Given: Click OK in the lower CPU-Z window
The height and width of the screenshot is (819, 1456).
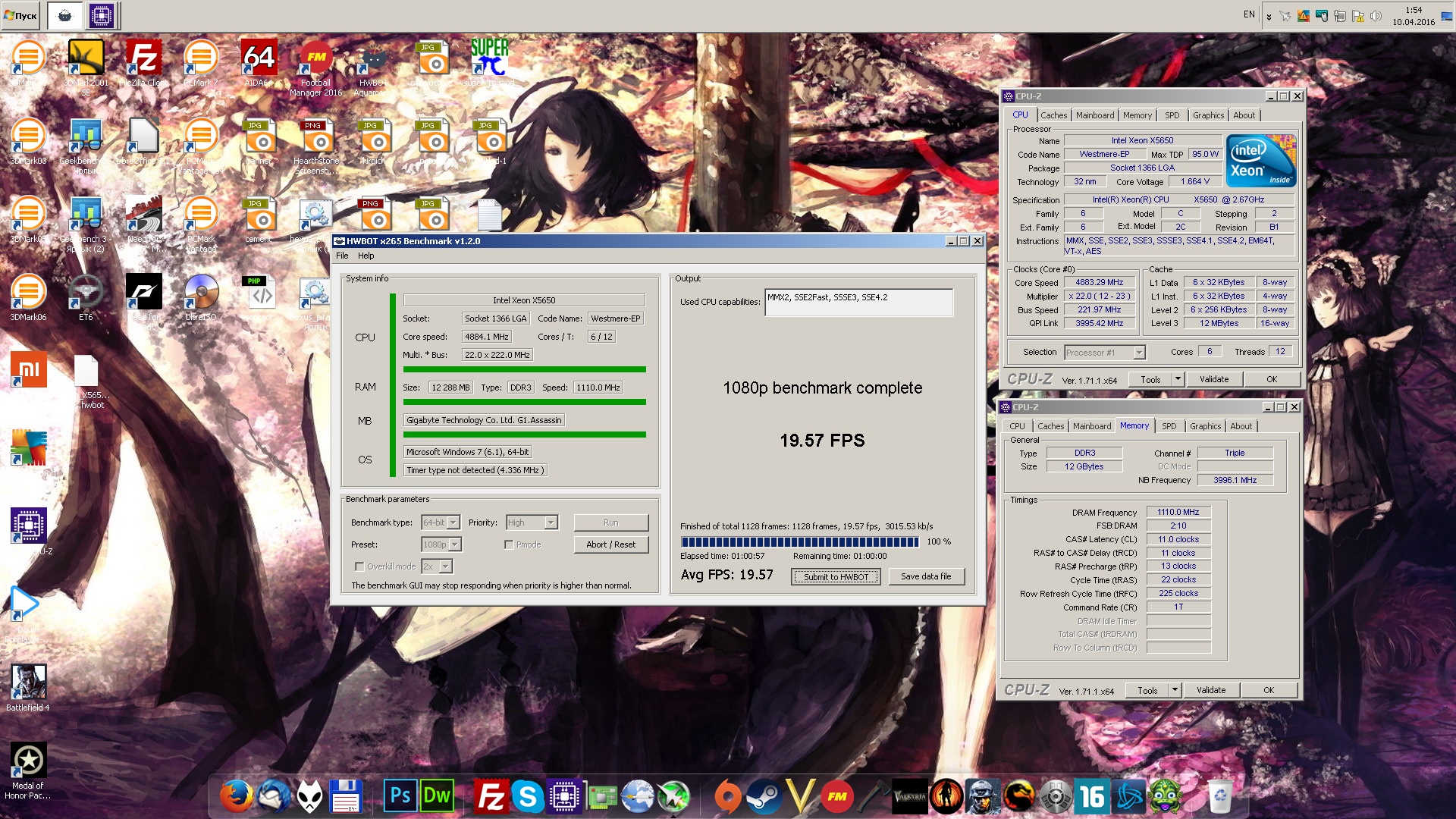Looking at the screenshot, I should point(1269,690).
